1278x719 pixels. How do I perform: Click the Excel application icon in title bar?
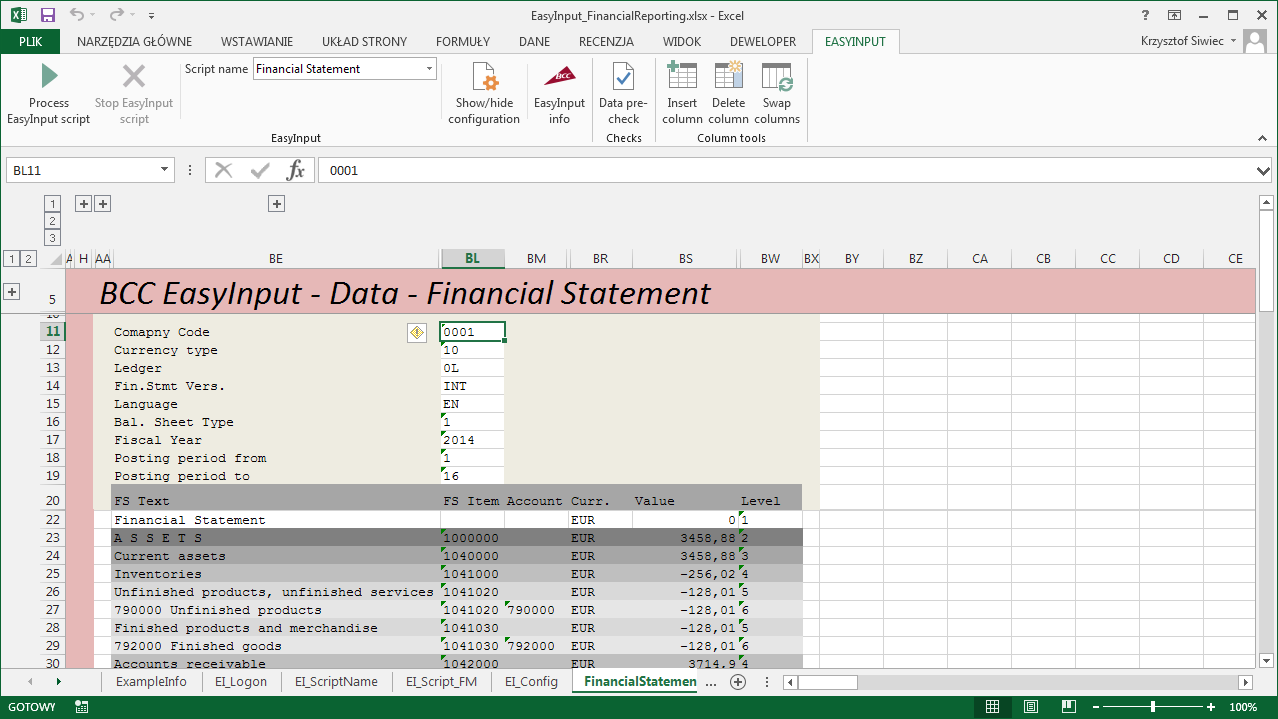coord(18,15)
